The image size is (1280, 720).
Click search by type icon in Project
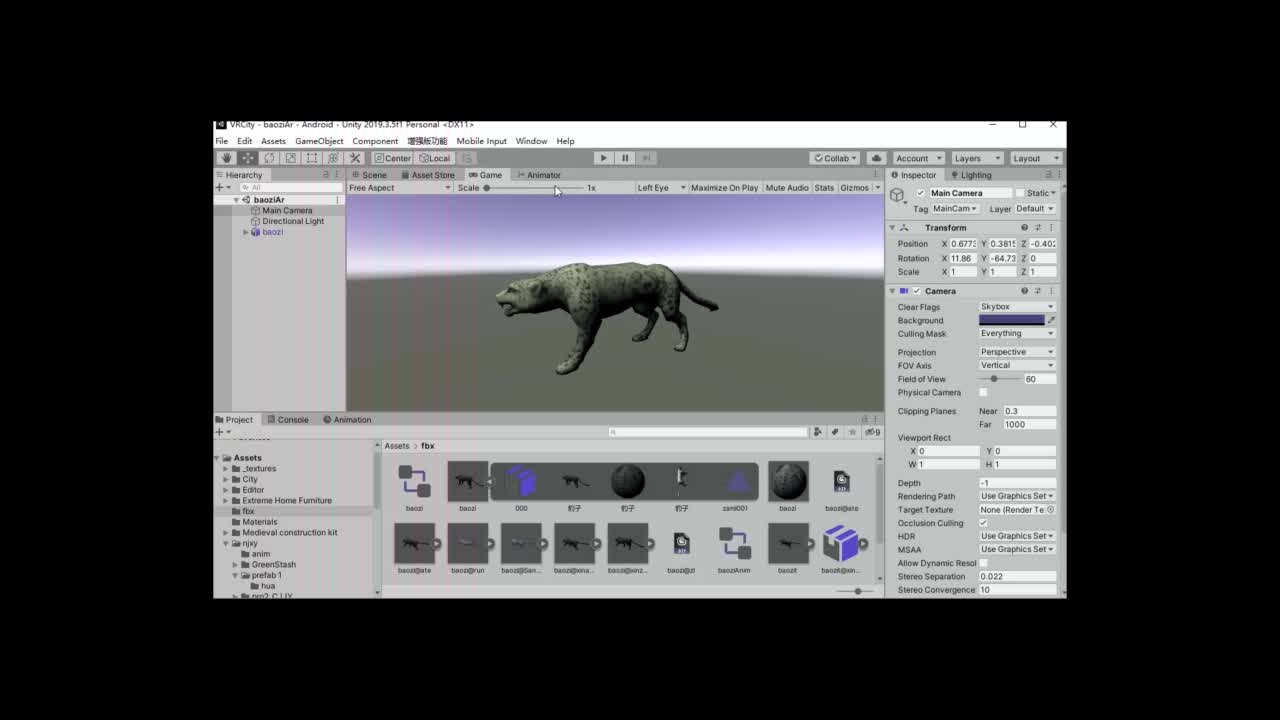pyautogui.click(x=817, y=432)
